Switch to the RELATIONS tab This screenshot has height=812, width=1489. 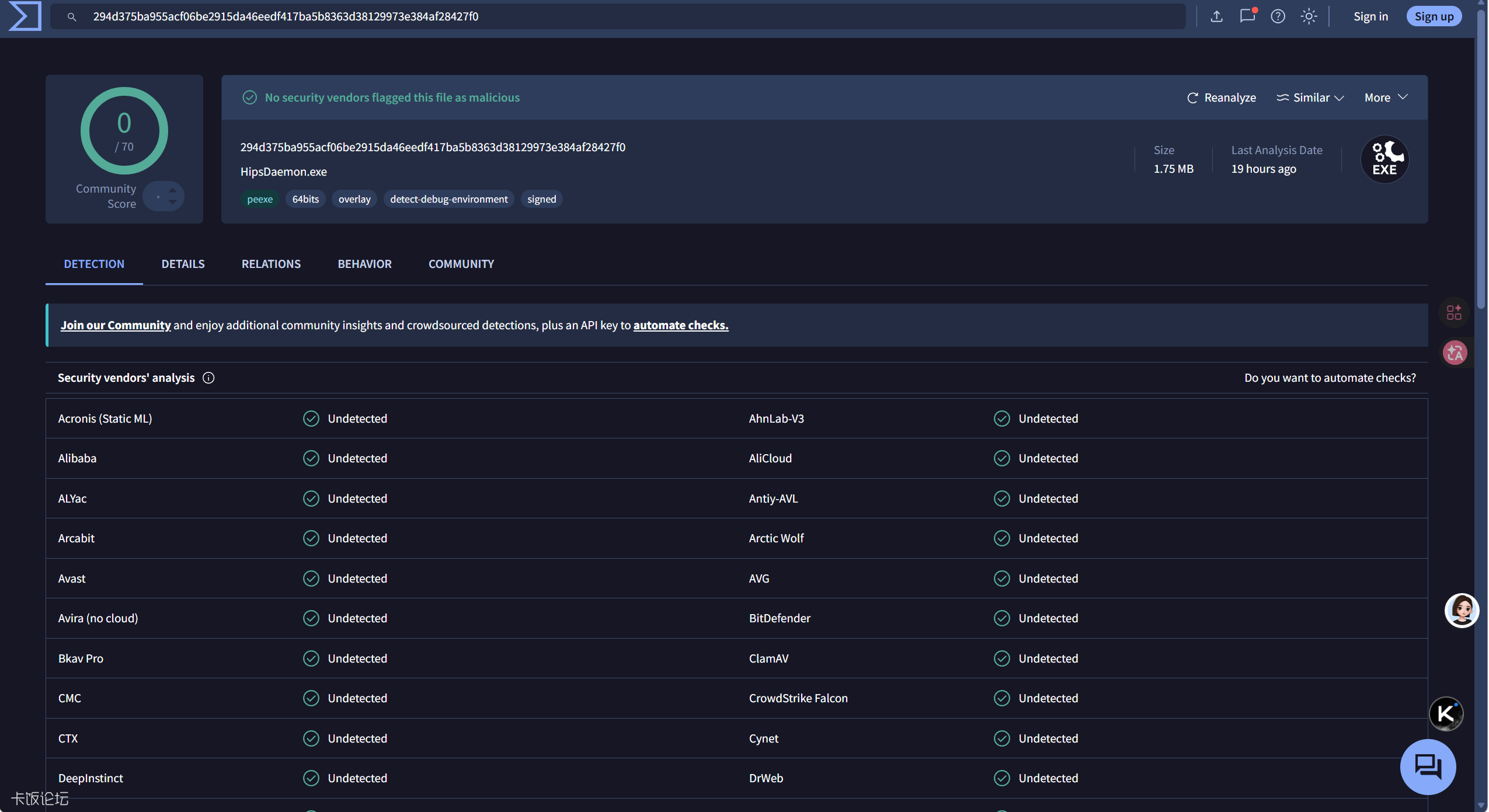pos(271,264)
